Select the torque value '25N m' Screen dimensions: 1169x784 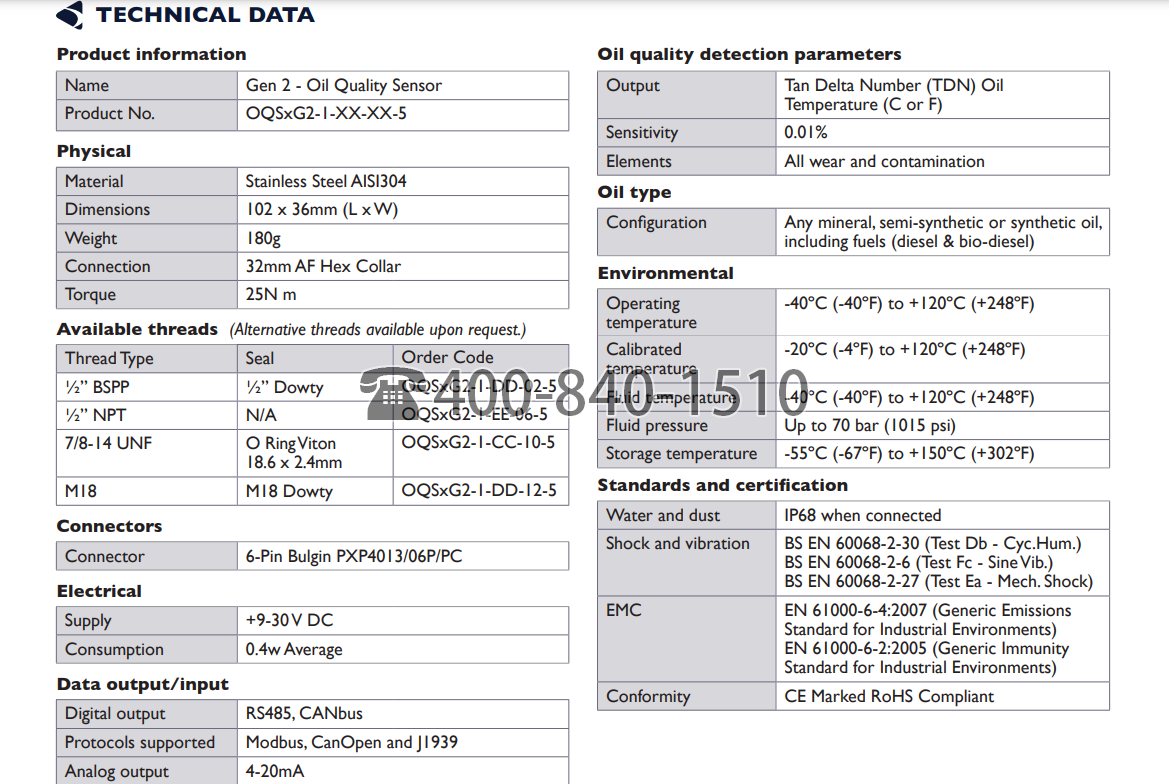[x=271, y=294]
